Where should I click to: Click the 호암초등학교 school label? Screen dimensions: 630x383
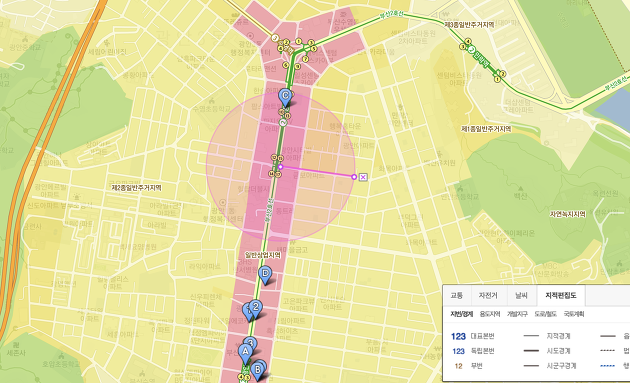coord(61,365)
